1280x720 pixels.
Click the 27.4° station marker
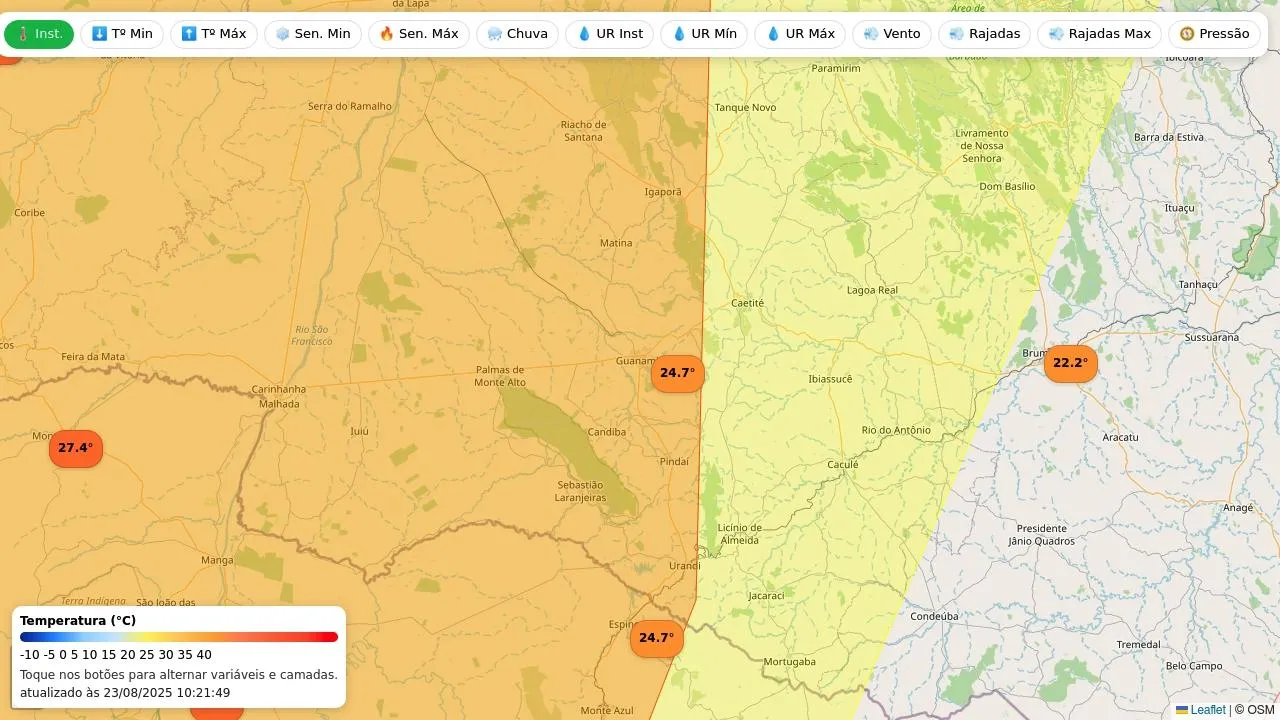coord(75,448)
